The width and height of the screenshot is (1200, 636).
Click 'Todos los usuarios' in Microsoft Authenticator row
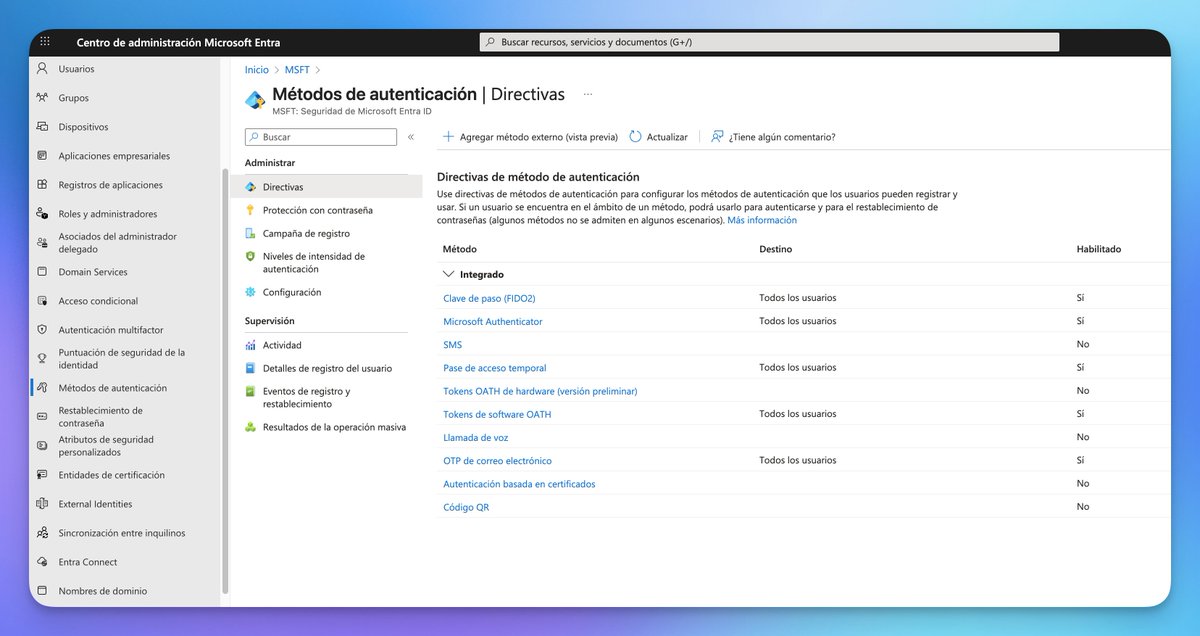tap(798, 321)
